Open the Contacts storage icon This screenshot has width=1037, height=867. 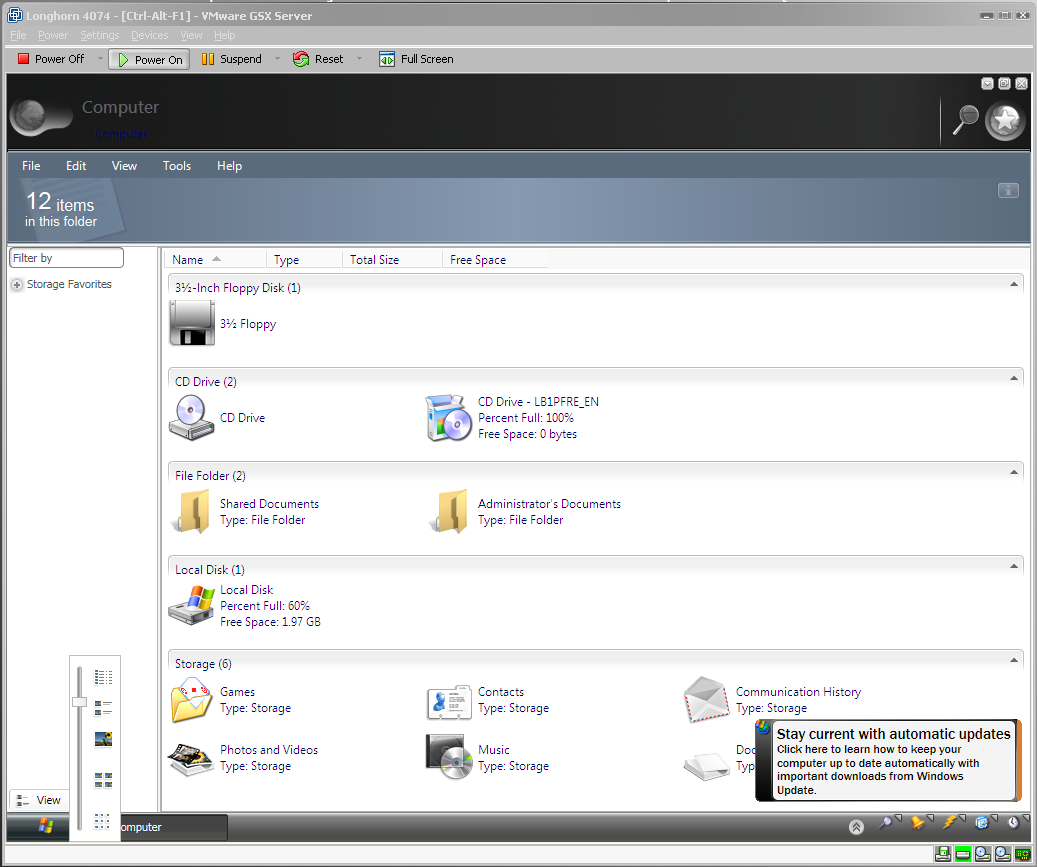click(449, 700)
